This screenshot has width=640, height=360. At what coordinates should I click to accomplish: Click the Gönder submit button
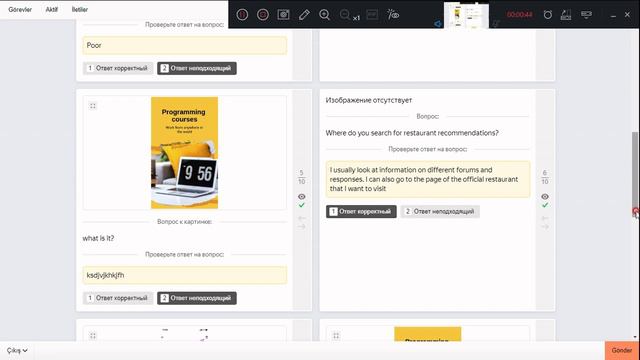[x=622, y=350]
